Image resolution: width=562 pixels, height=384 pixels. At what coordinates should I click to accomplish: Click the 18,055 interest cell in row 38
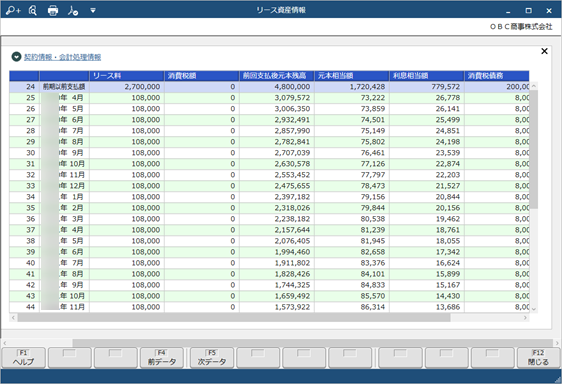[x=427, y=241]
